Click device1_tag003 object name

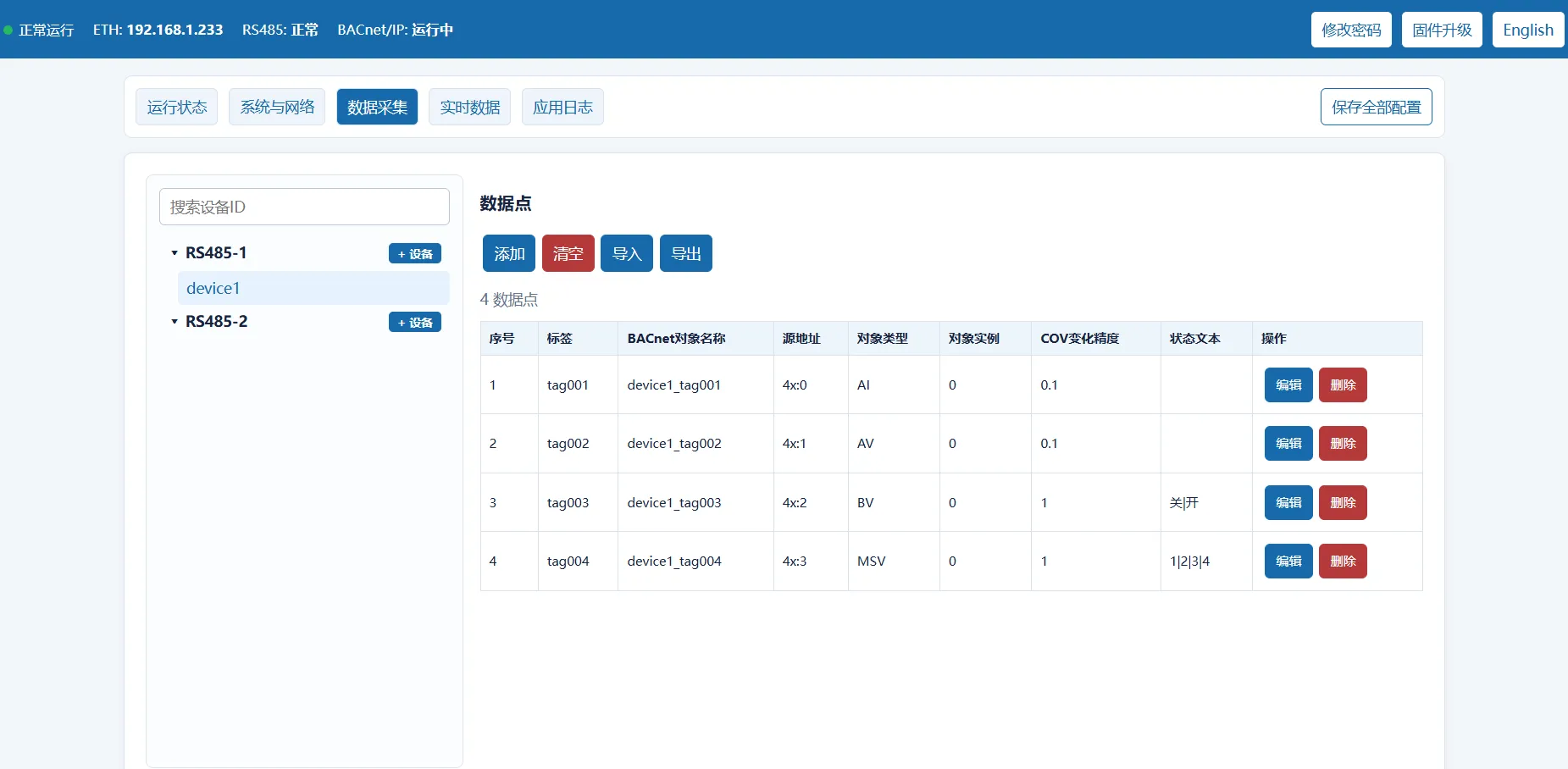674,502
